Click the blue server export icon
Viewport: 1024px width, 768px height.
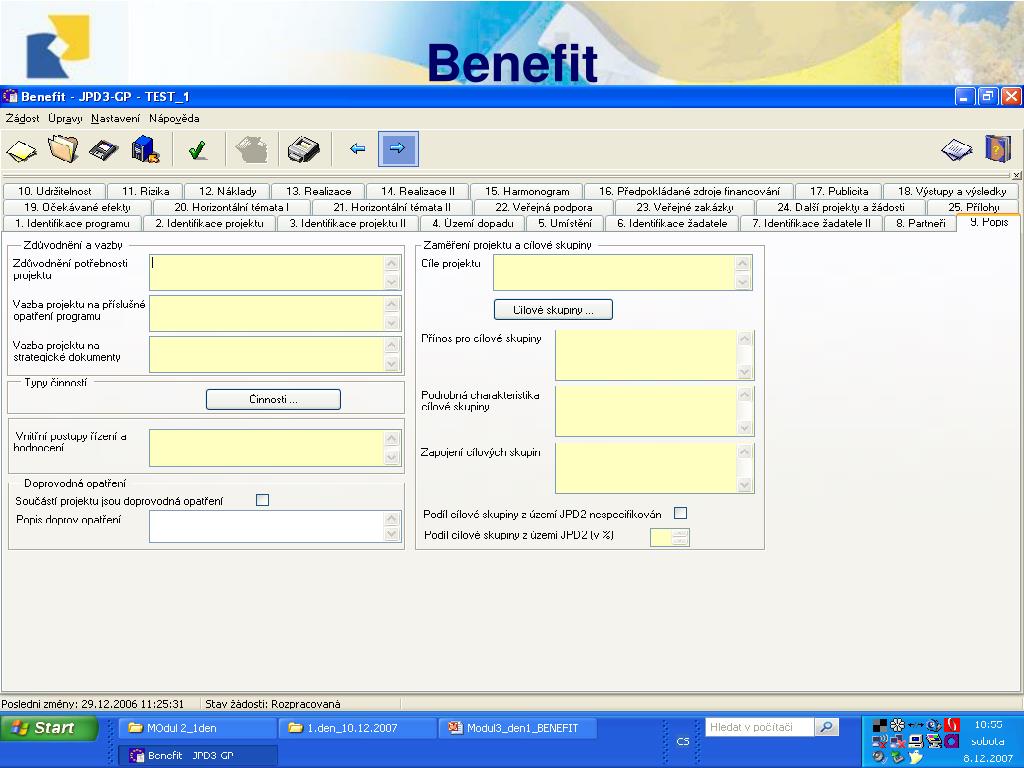click(x=145, y=150)
